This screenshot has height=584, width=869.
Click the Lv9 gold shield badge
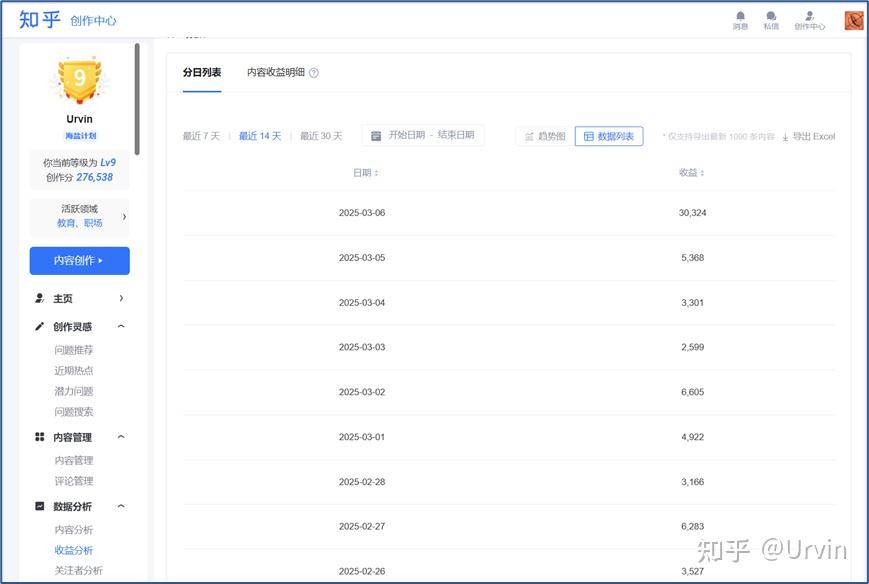(x=80, y=80)
